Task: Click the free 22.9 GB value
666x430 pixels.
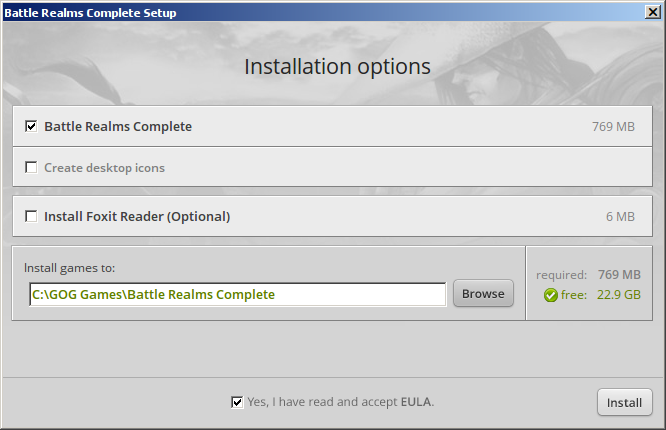Action: [618, 294]
